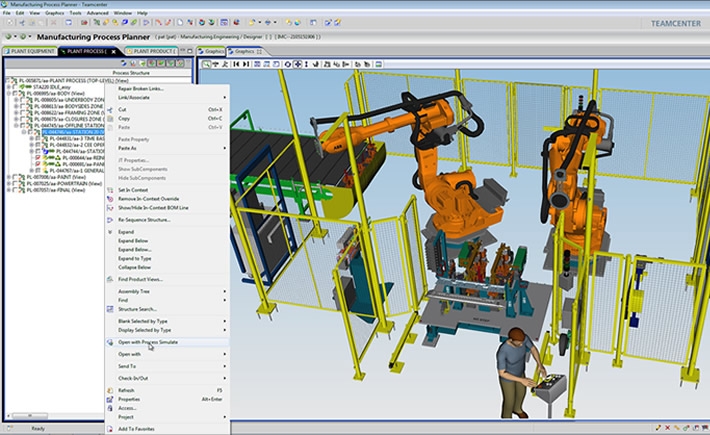
Task: Click the blank document icon in main toolbar
Action: pos(180,22)
